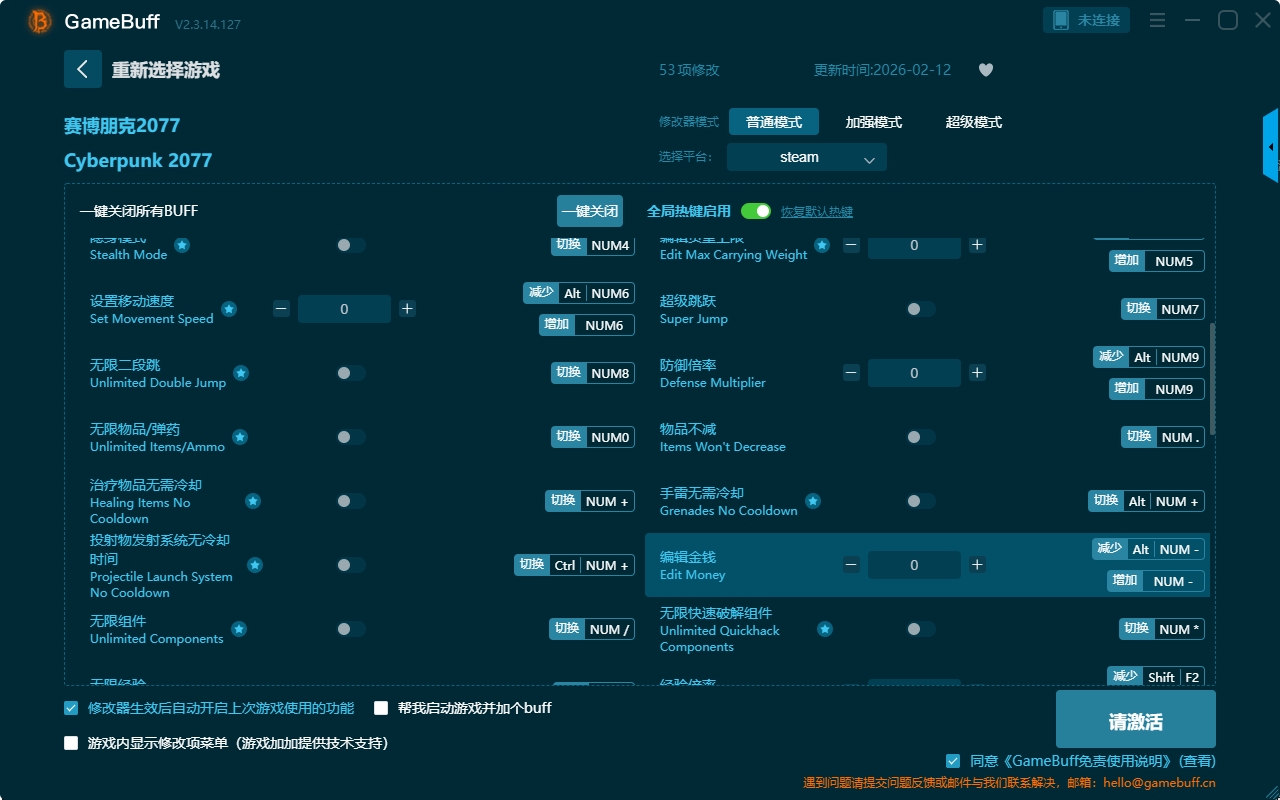Check 游戏内显示修改项菜单 checkbox
Viewport: 1280px width, 800px height.
(71, 743)
